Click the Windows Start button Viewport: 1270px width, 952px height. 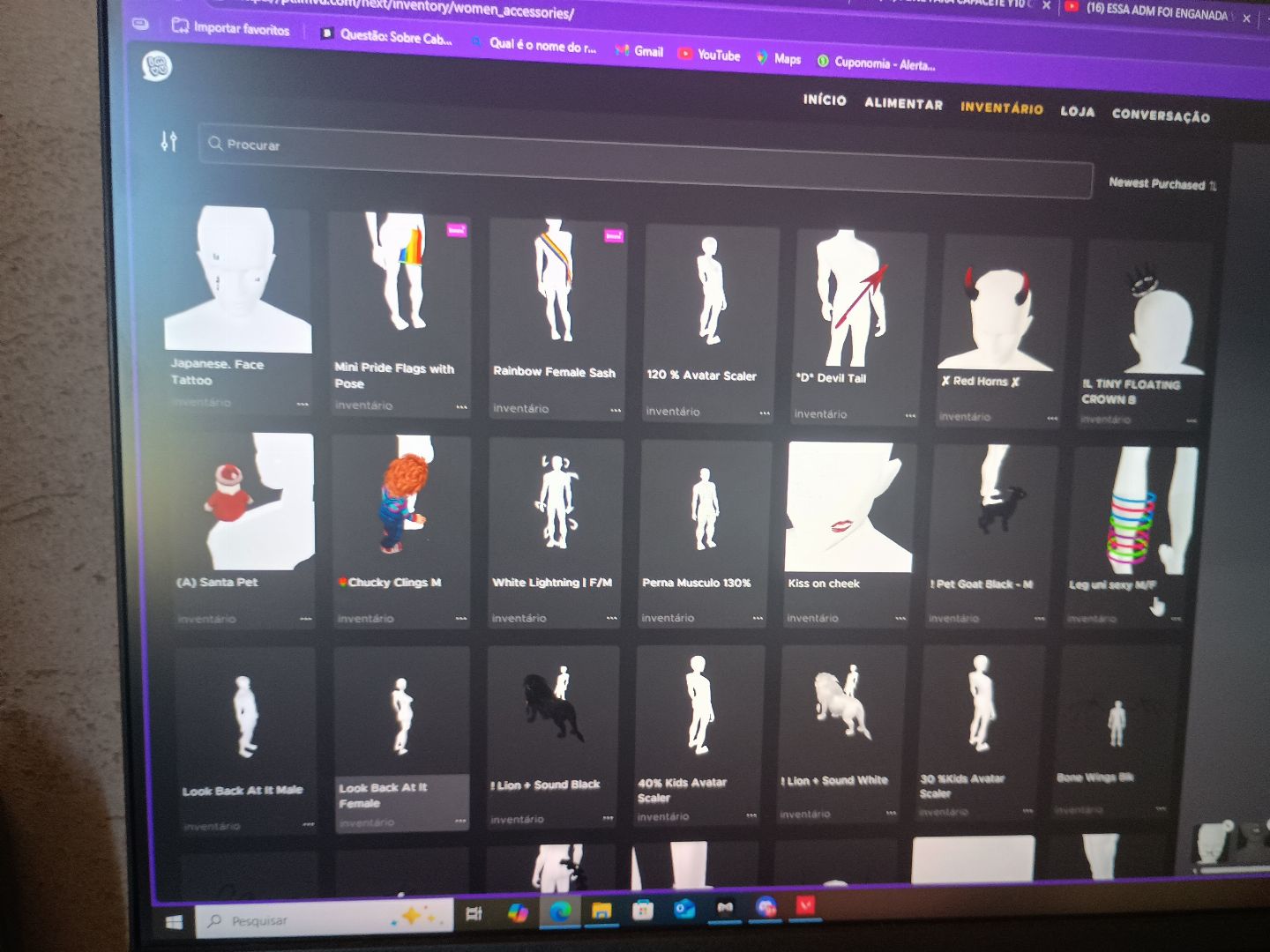coord(174,922)
